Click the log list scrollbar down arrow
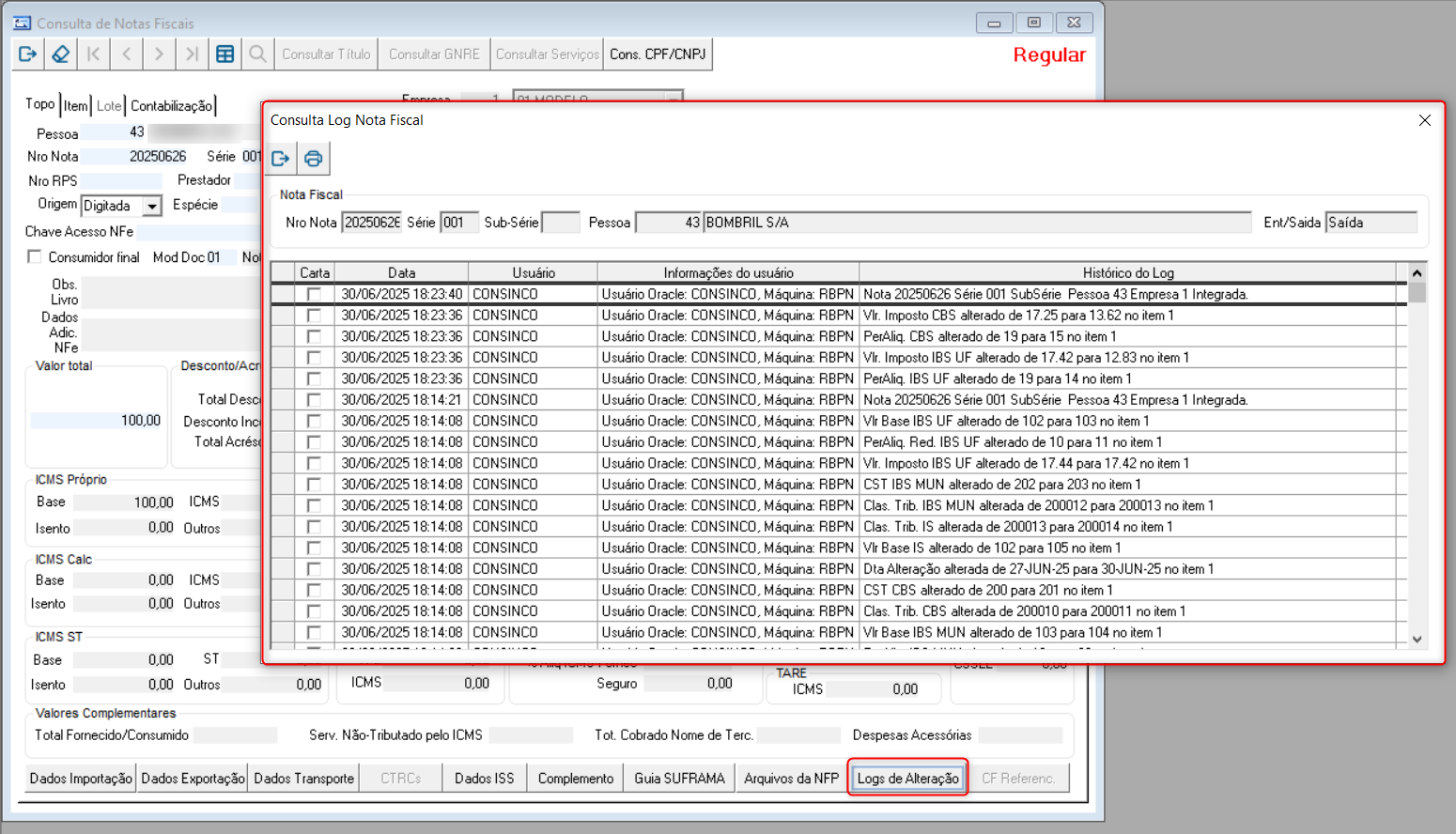1456x834 pixels. [1417, 639]
